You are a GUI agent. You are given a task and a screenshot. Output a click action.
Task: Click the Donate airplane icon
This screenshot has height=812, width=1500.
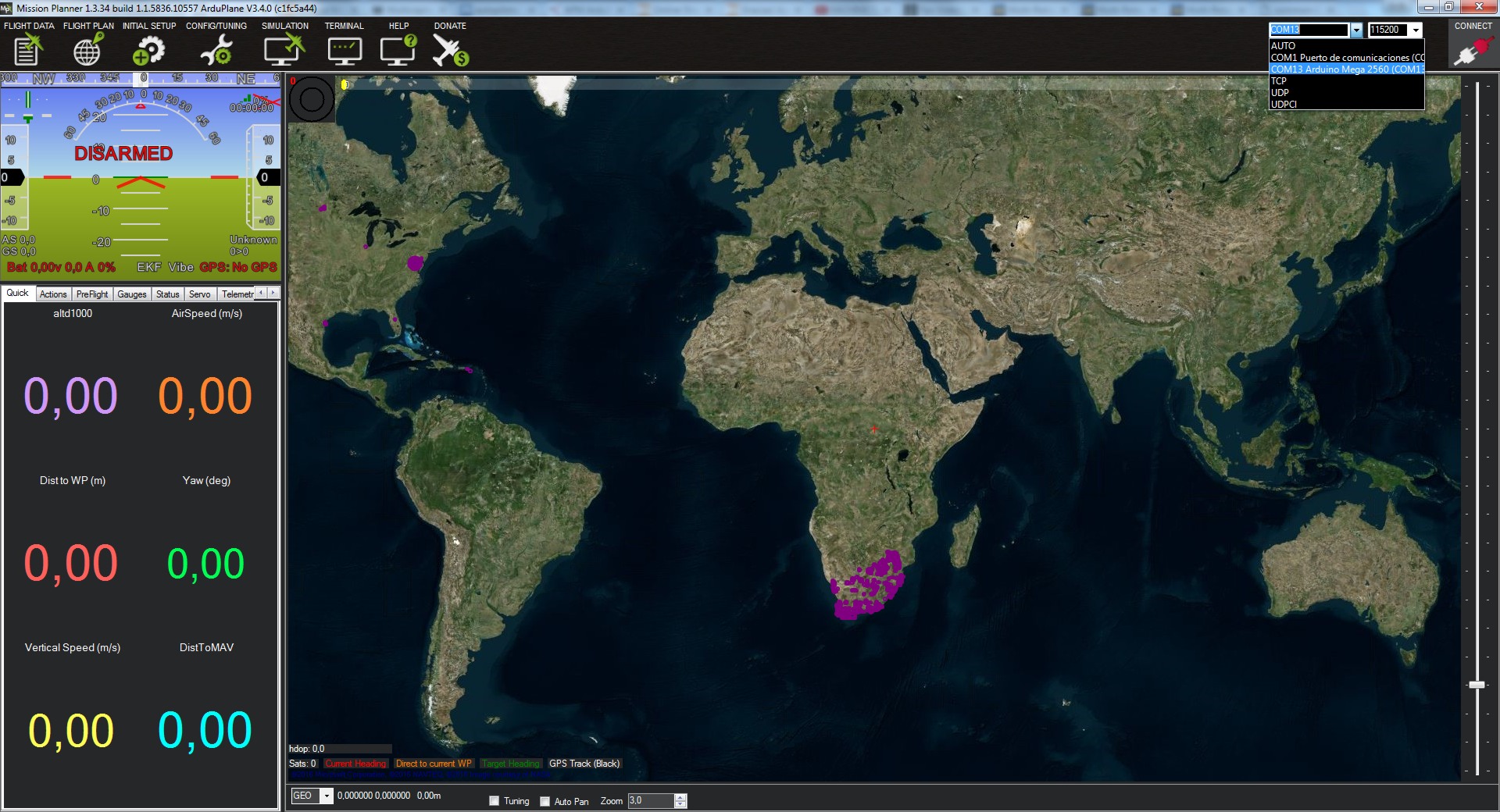click(x=450, y=51)
